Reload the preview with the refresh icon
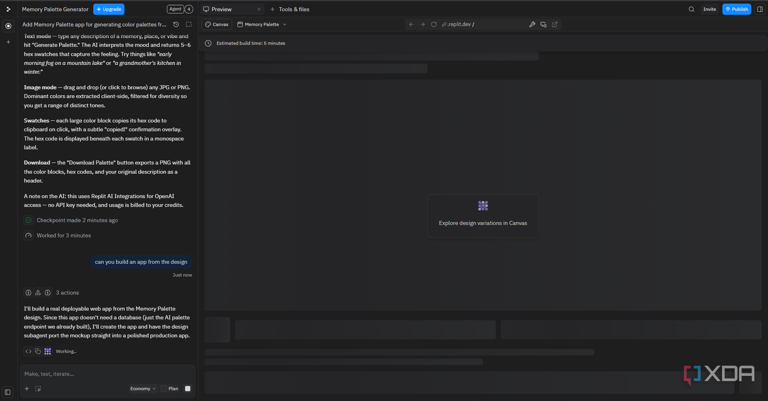This screenshot has height=401, width=768. click(434, 24)
